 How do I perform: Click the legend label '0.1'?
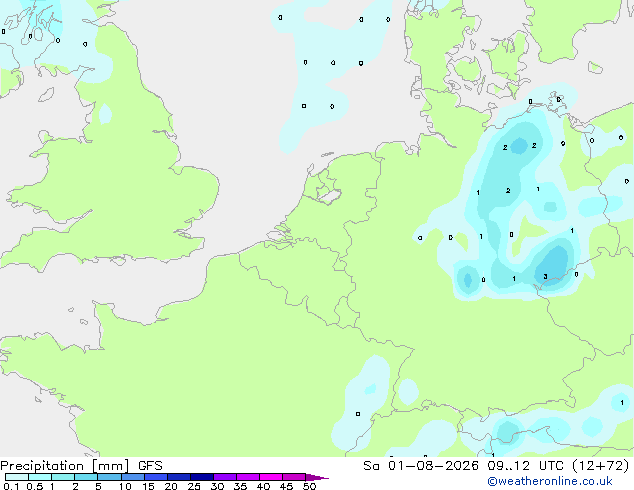point(11,486)
